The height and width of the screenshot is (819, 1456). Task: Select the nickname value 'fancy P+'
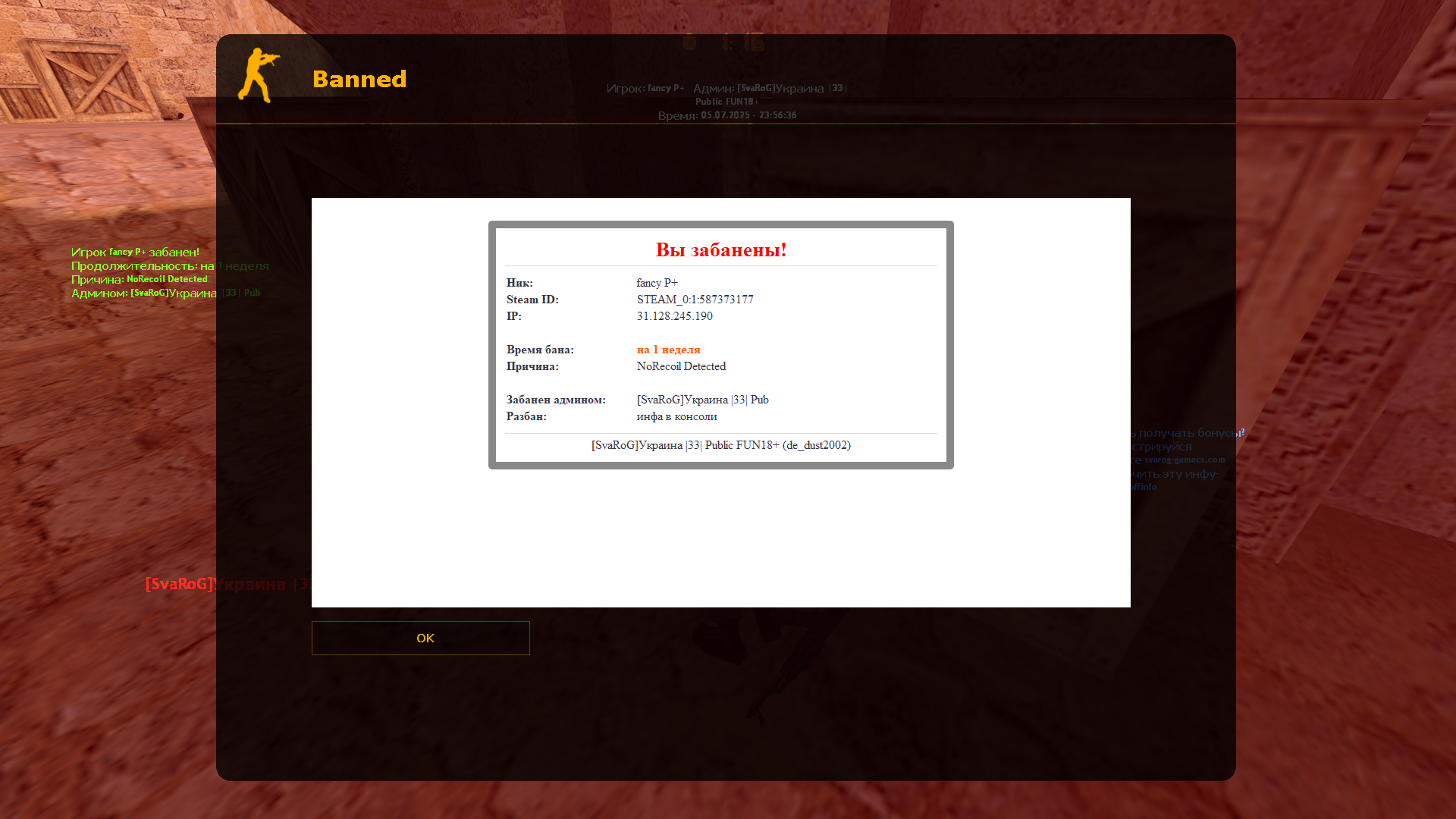(x=657, y=283)
